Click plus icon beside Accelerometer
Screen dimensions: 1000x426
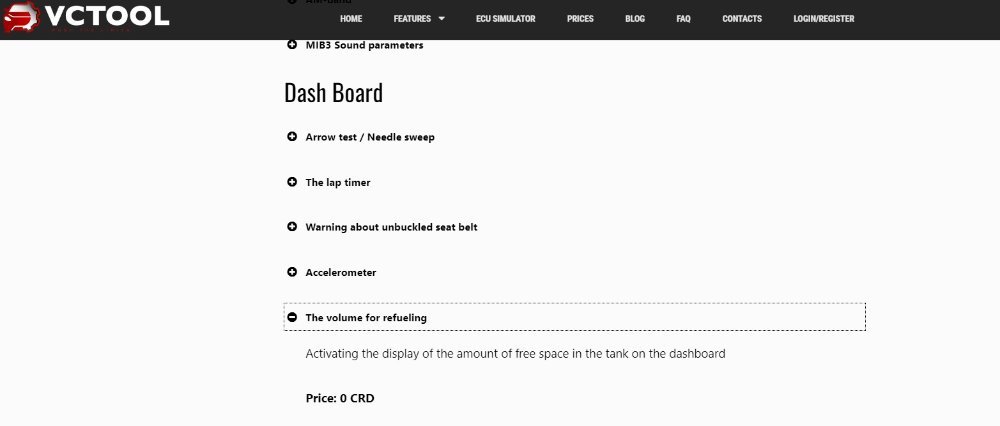click(292, 272)
